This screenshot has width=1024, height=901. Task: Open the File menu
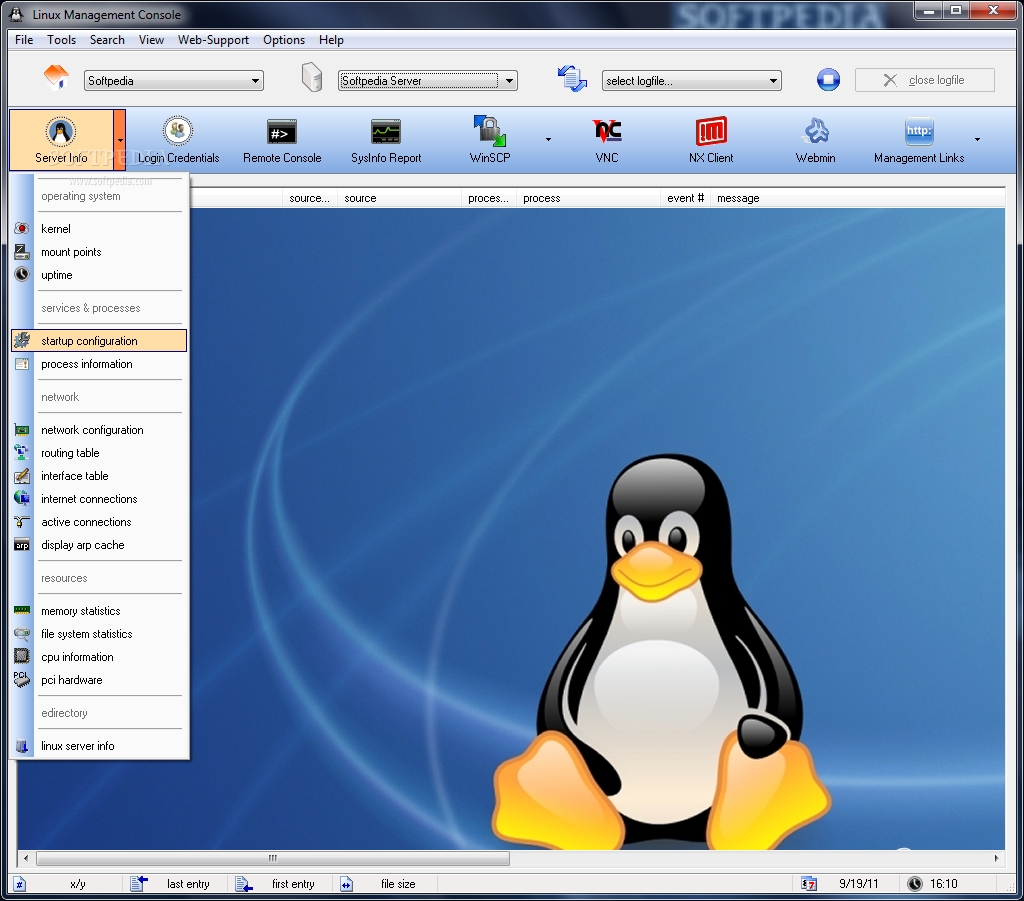pyautogui.click(x=24, y=40)
